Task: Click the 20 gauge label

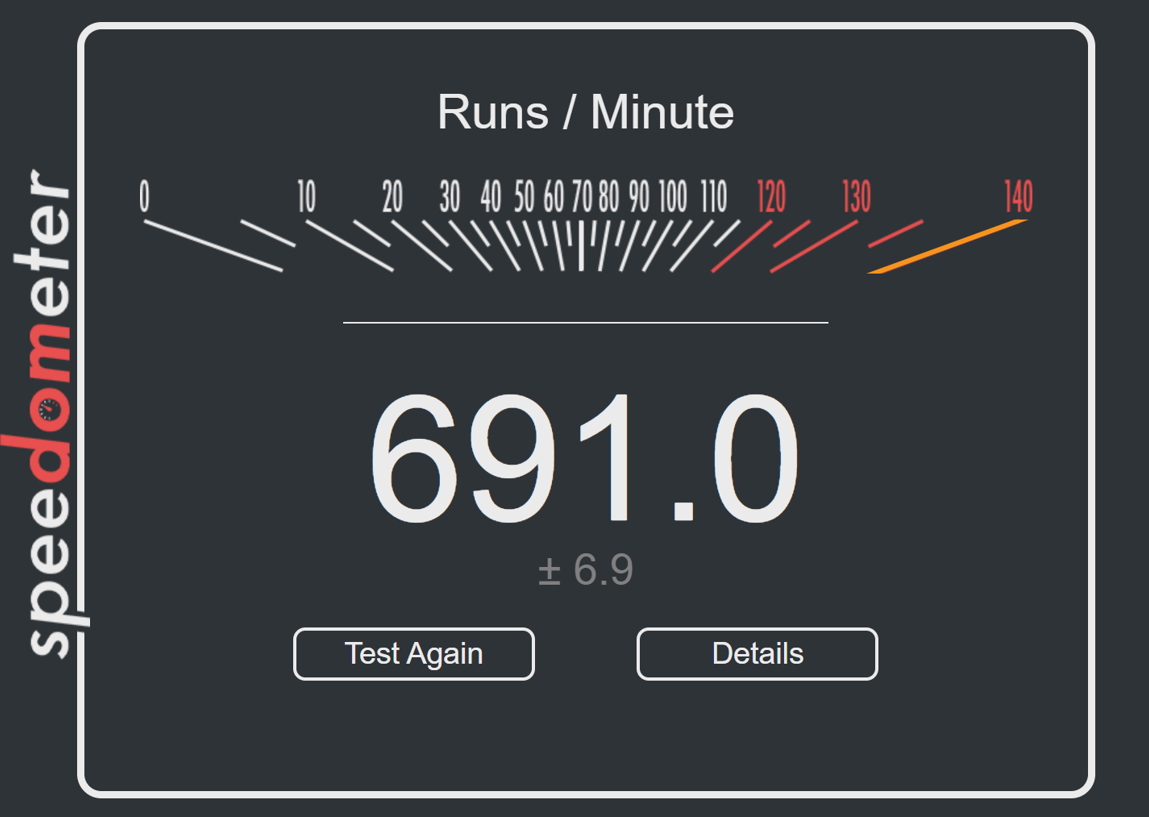Action: [x=392, y=196]
